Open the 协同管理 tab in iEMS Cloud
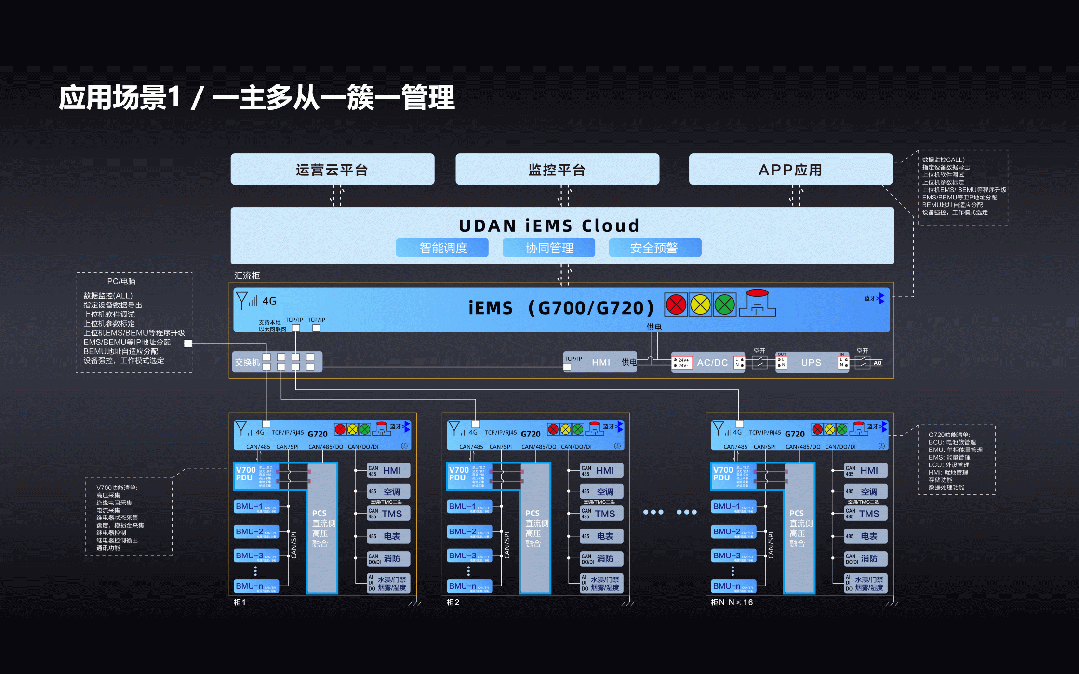 point(552,247)
